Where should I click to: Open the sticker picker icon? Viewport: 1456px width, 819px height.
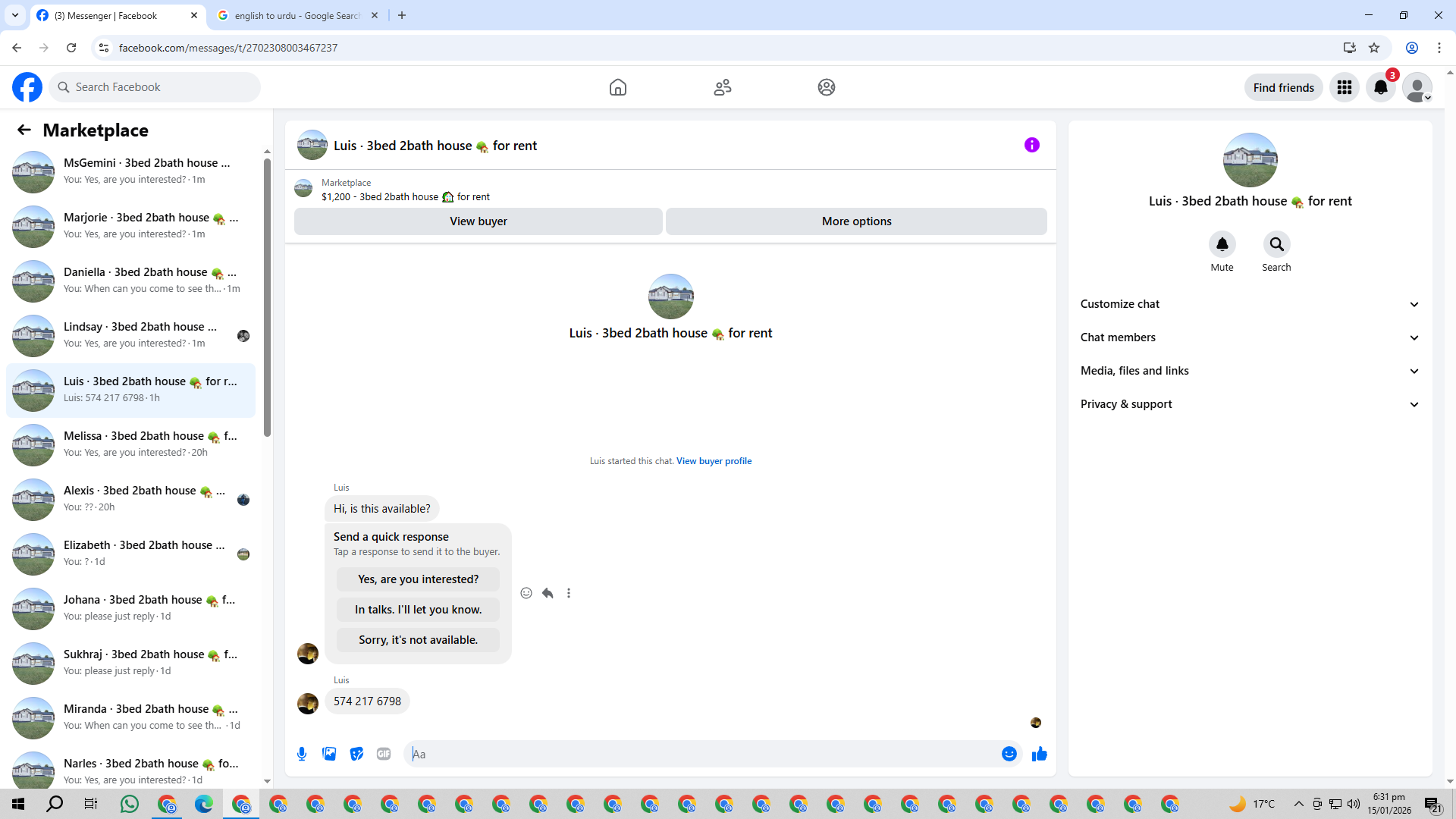(356, 754)
